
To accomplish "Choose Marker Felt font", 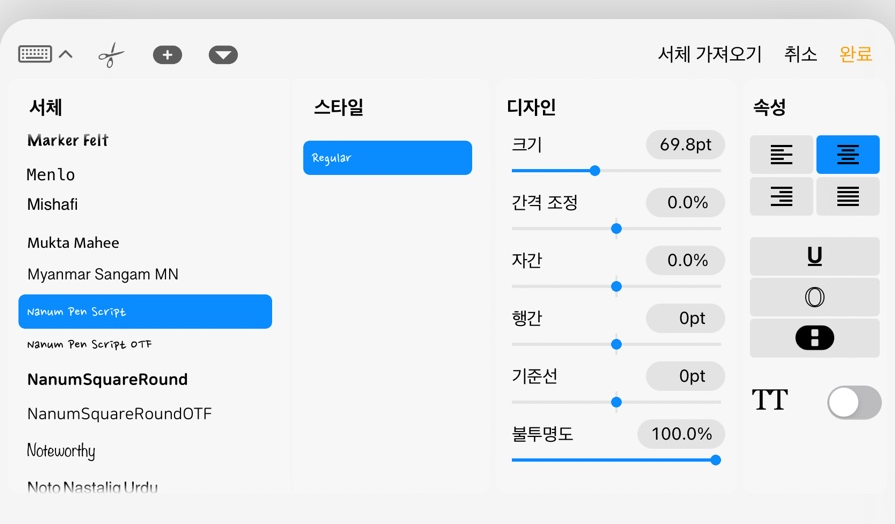I will tap(67, 140).
